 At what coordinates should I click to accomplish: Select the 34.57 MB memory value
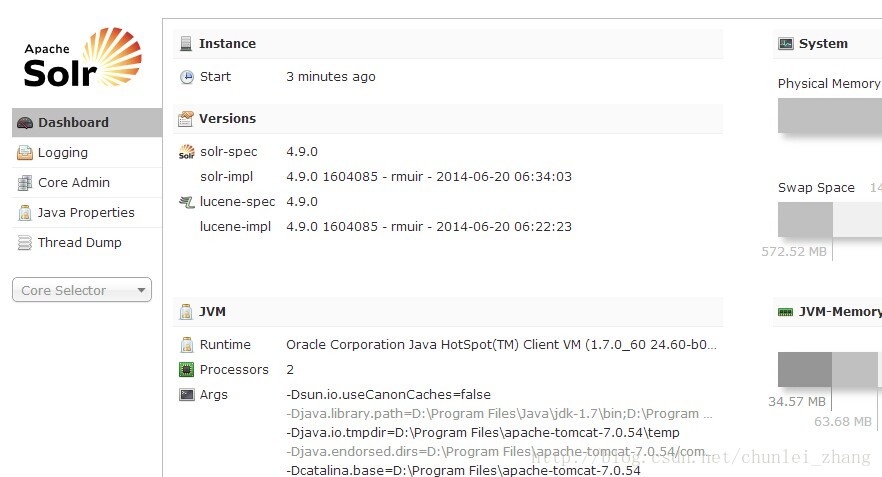796,402
